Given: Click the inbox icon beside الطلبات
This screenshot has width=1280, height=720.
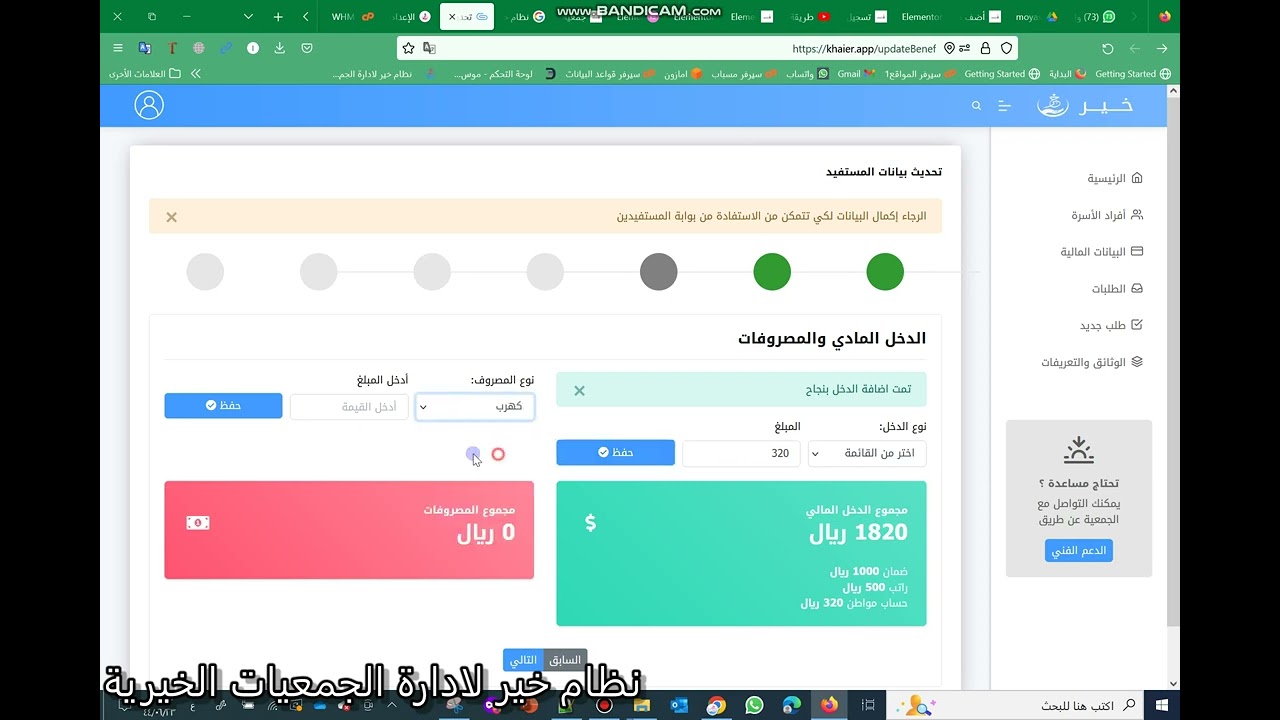Looking at the screenshot, I should [x=1136, y=288].
